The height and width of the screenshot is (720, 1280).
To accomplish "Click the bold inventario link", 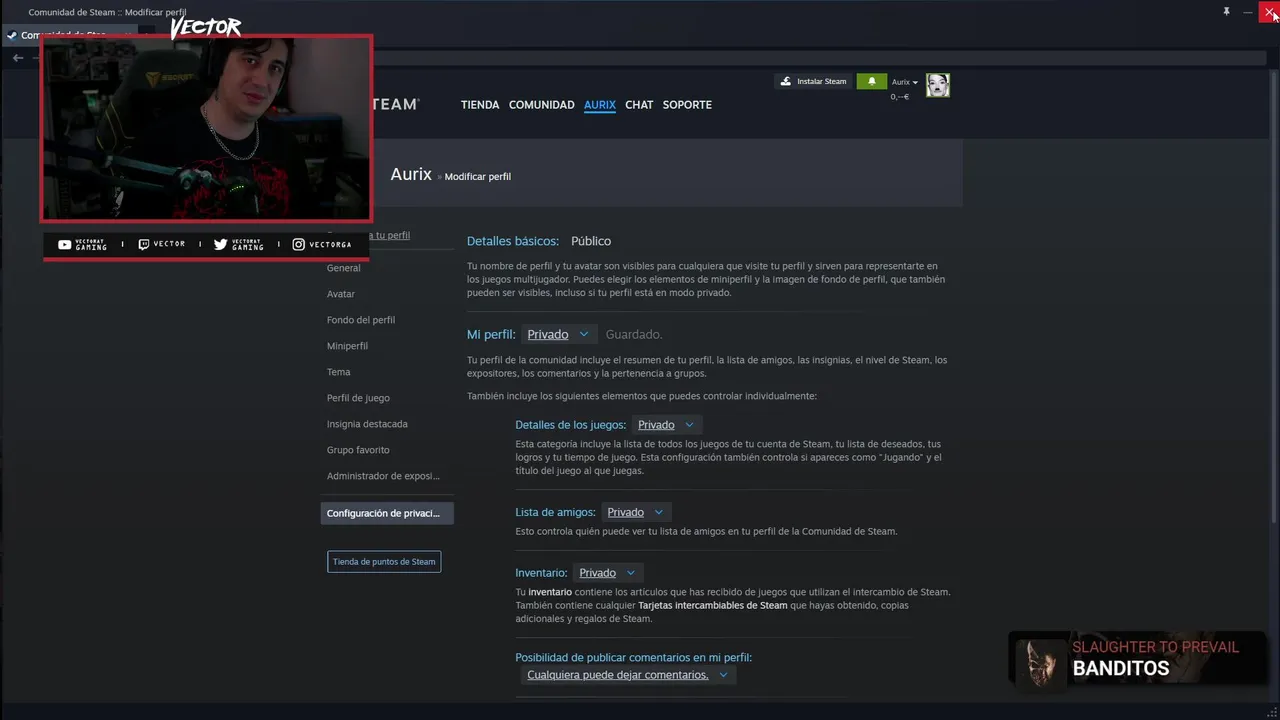I will tap(551, 592).
